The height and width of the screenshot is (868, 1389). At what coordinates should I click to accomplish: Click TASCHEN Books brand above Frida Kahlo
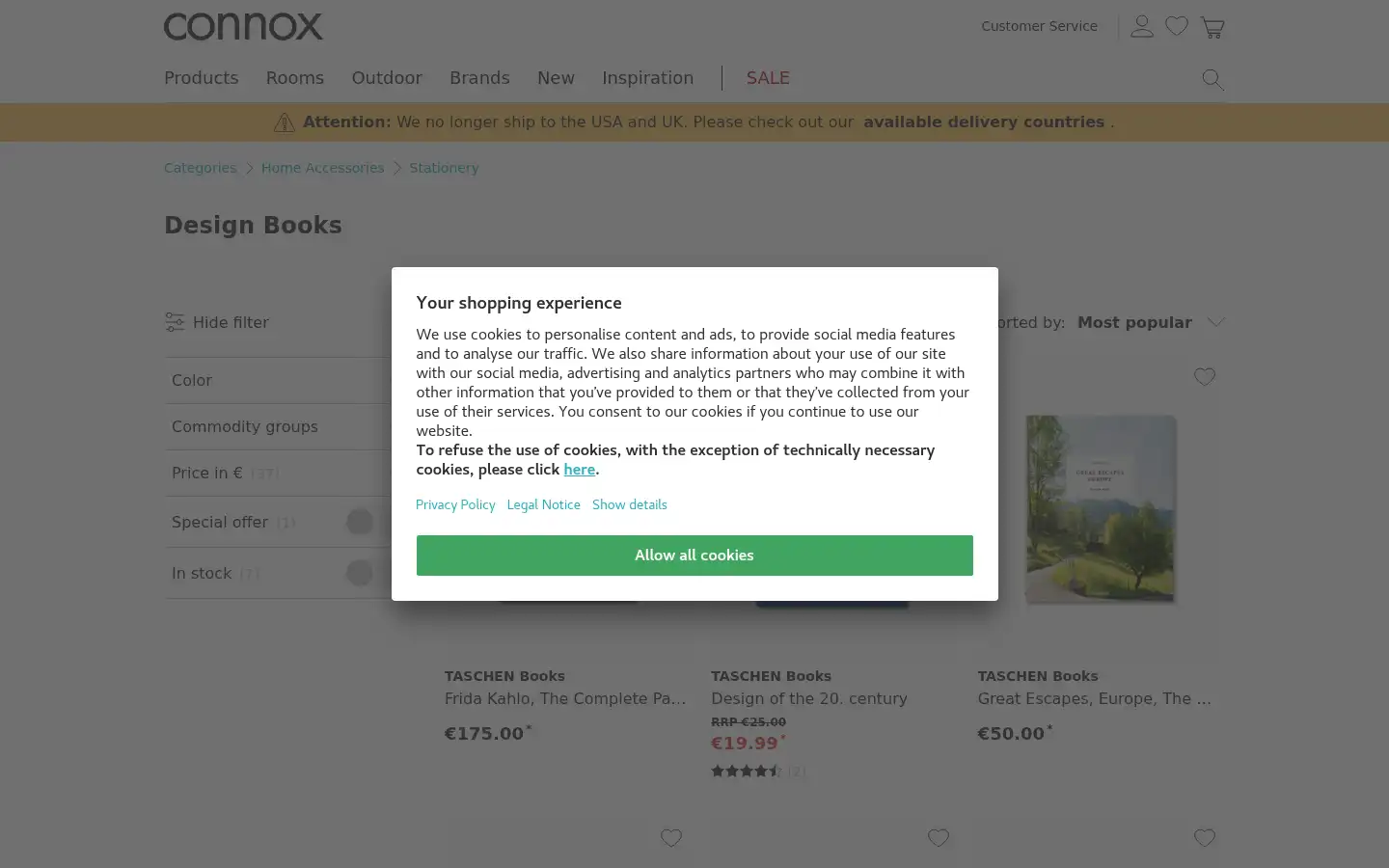pyautogui.click(x=504, y=676)
